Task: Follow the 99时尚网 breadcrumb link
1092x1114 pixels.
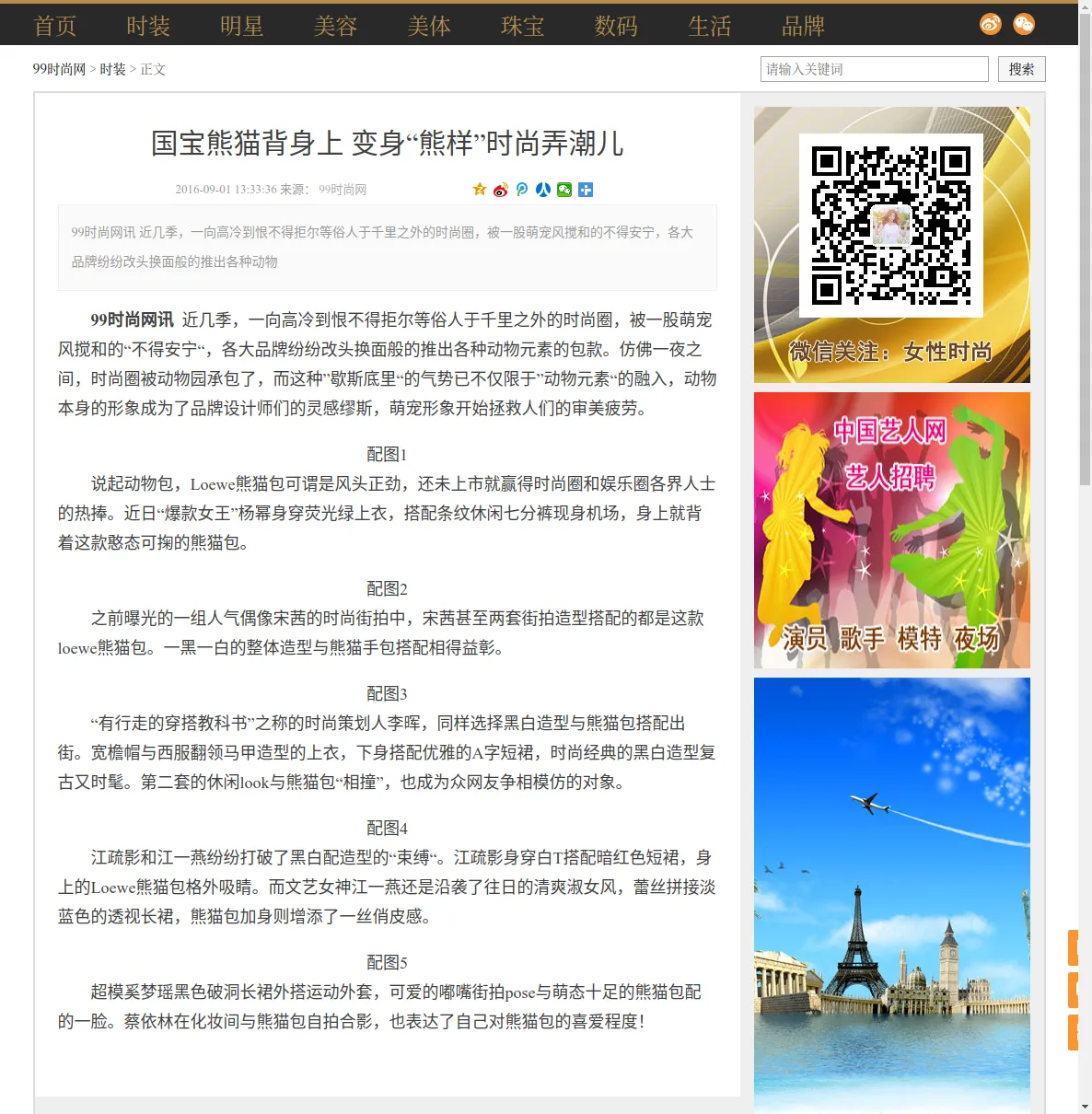Action: point(59,69)
